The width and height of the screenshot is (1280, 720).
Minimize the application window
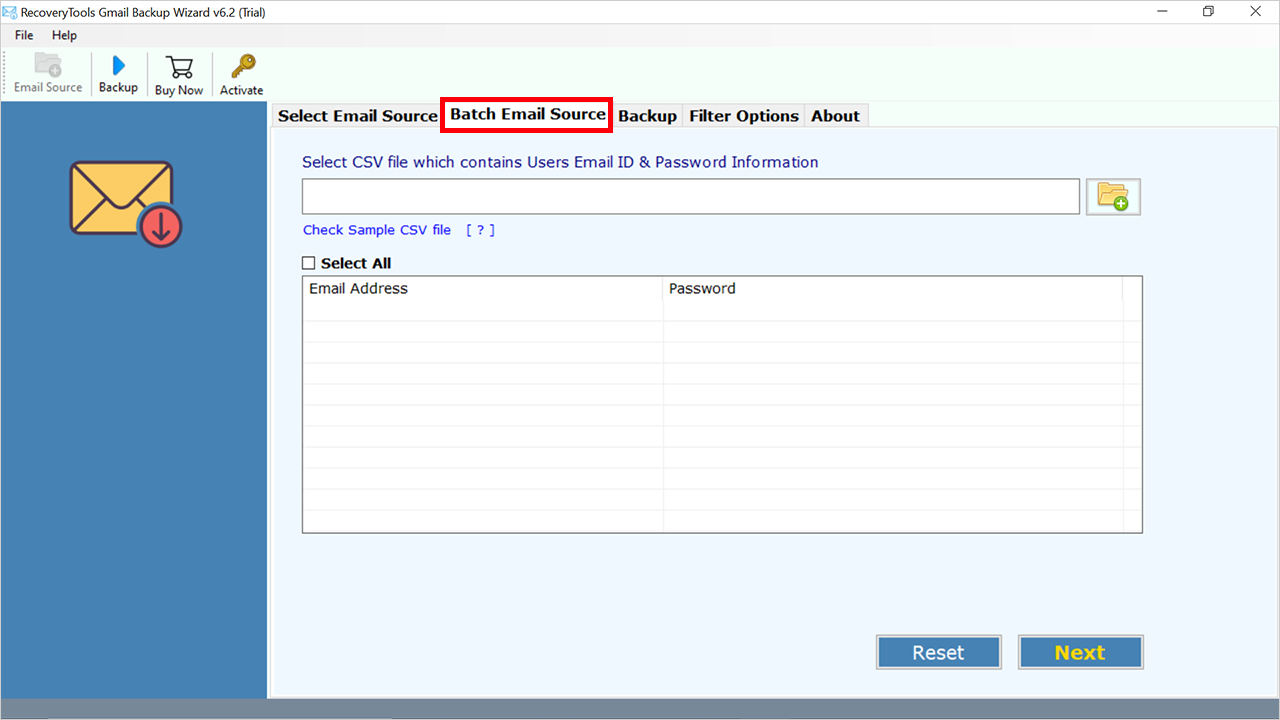tap(1161, 12)
